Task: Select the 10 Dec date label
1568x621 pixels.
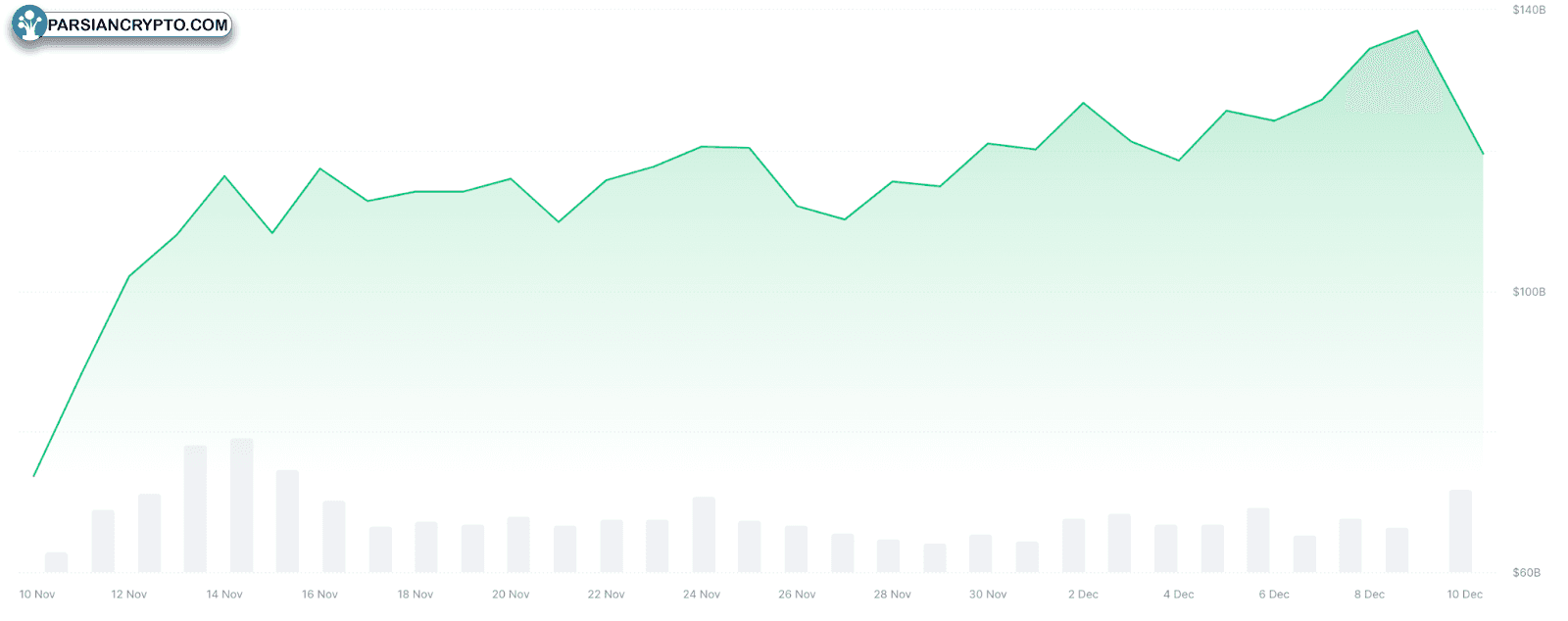Action: (1465, 595)
